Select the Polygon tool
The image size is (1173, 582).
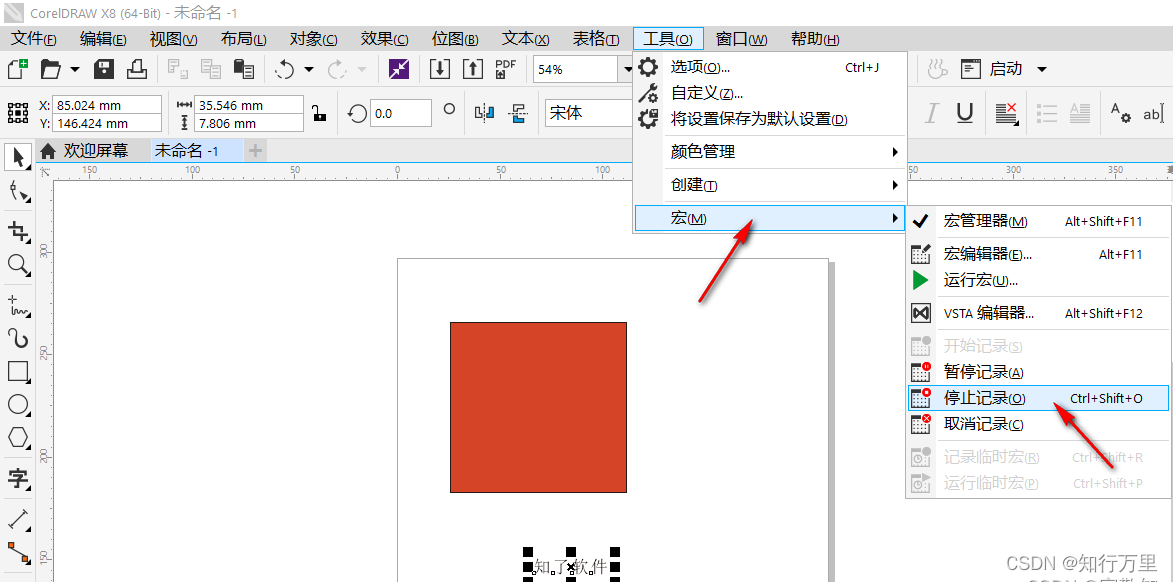[x=18, y=437]
